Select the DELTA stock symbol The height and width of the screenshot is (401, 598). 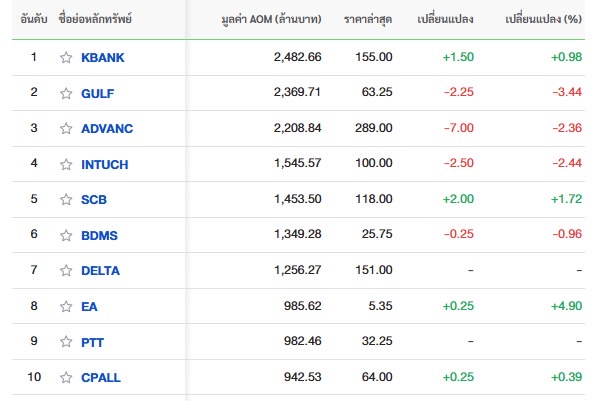(100, 271)
